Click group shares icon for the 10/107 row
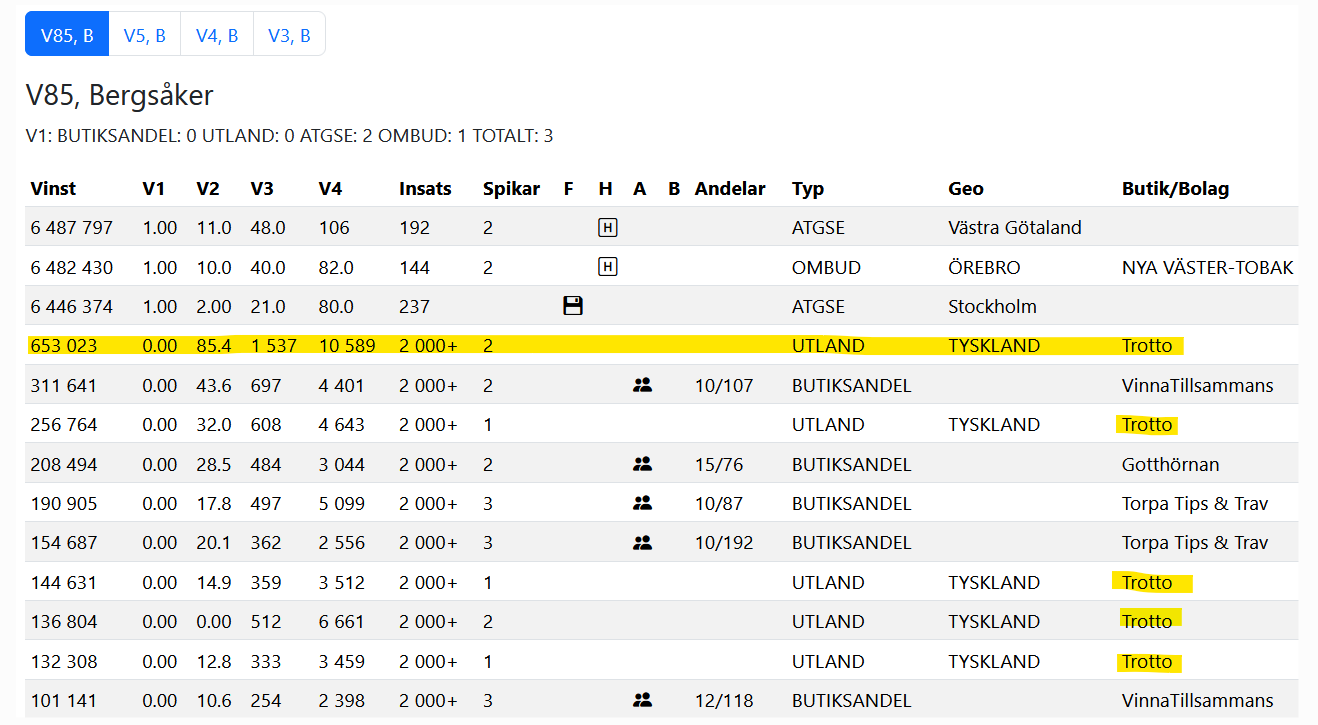This screenshot has height=725, width=1318. [x=642, y=385]
